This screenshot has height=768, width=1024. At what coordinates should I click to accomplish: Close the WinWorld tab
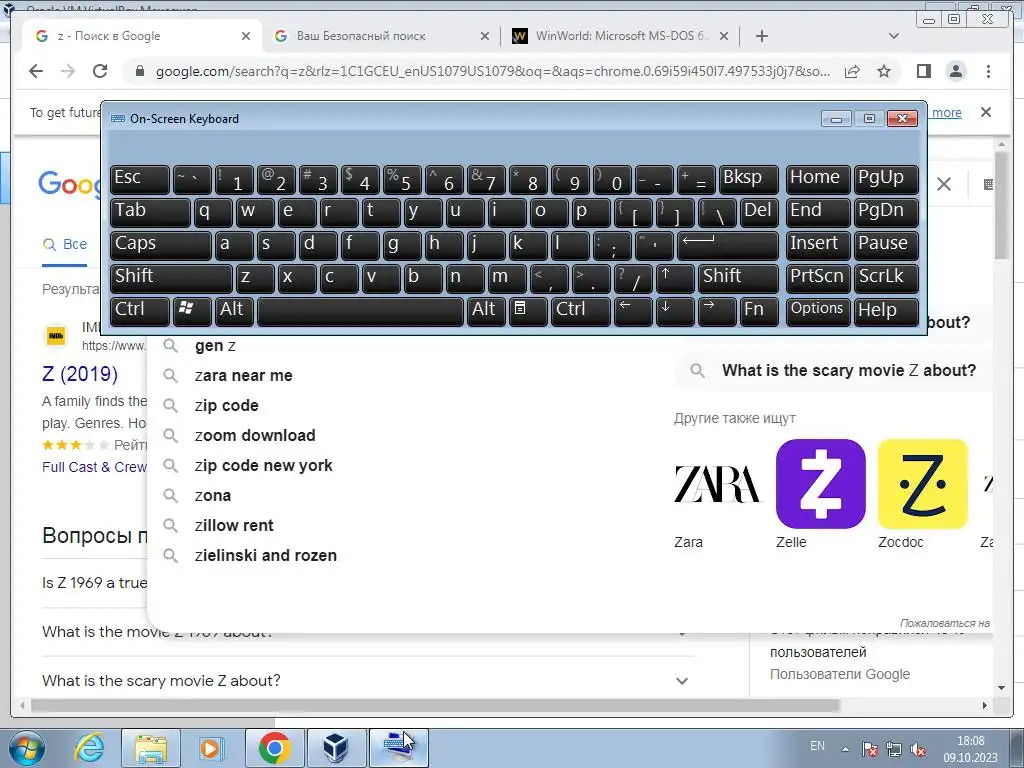click(x=724, y=36)
